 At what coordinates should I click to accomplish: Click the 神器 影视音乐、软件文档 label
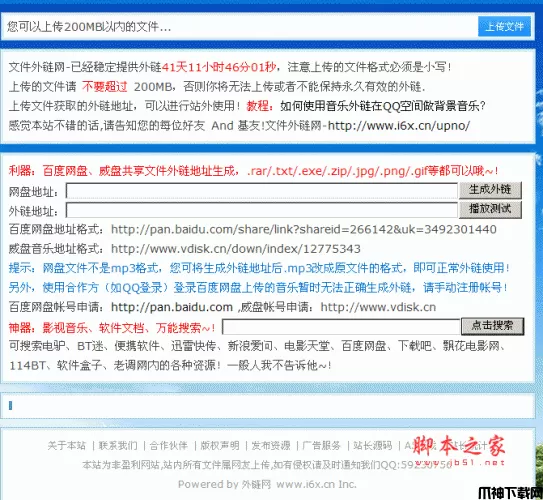(112, 328)
